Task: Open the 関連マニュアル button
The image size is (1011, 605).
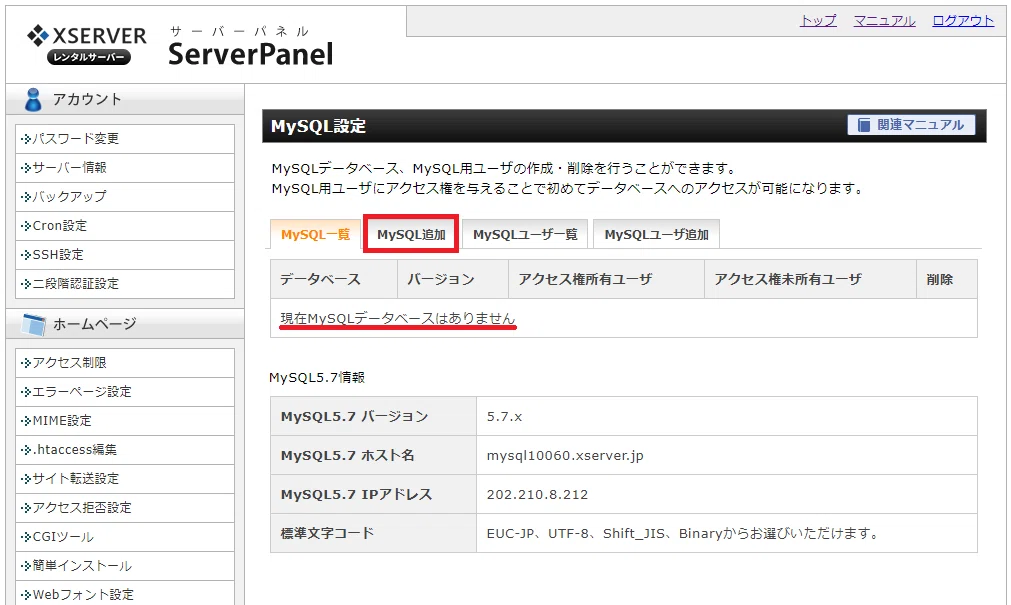Action: pyautogui.click(x=911, y=124)
